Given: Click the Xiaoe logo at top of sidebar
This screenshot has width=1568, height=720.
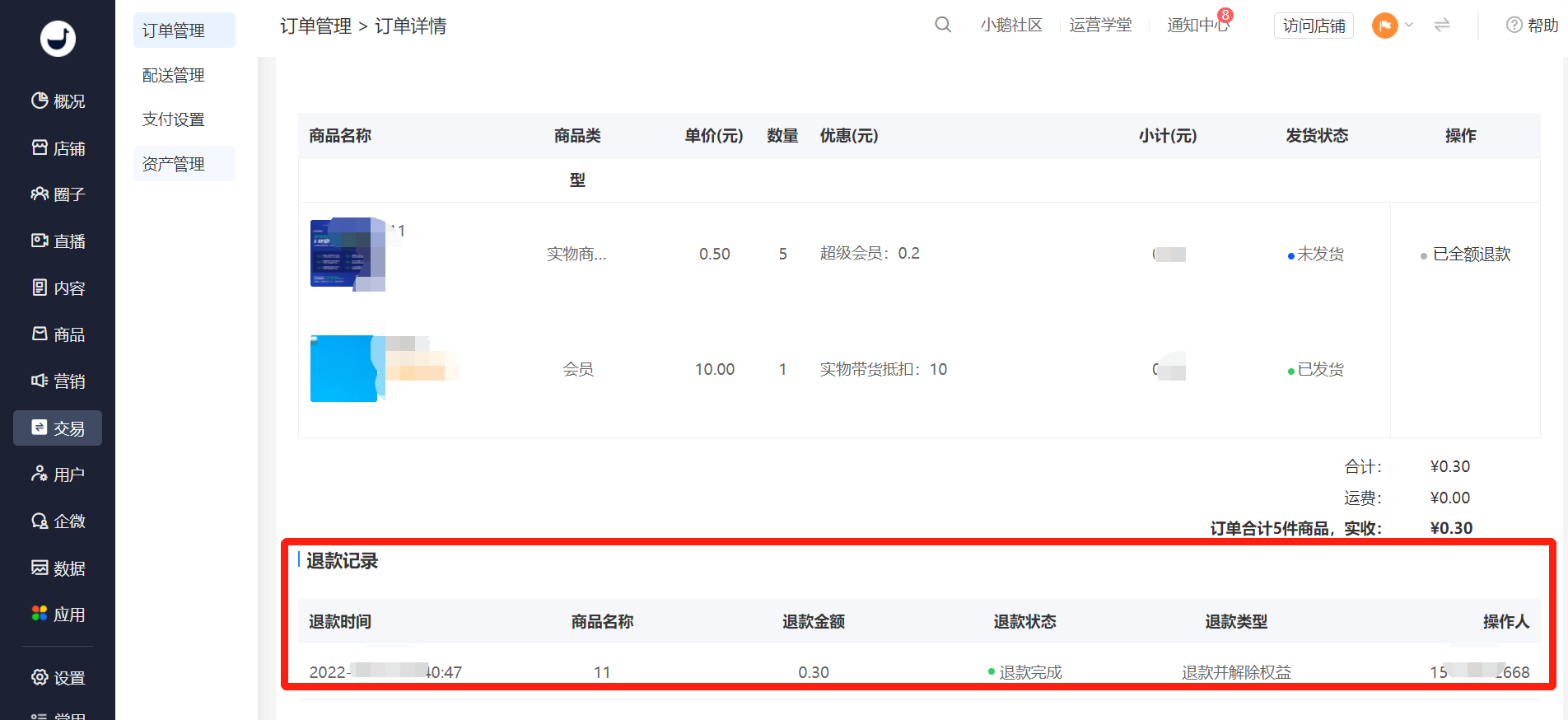Looking at the screenshot, I should pos(58,38).
